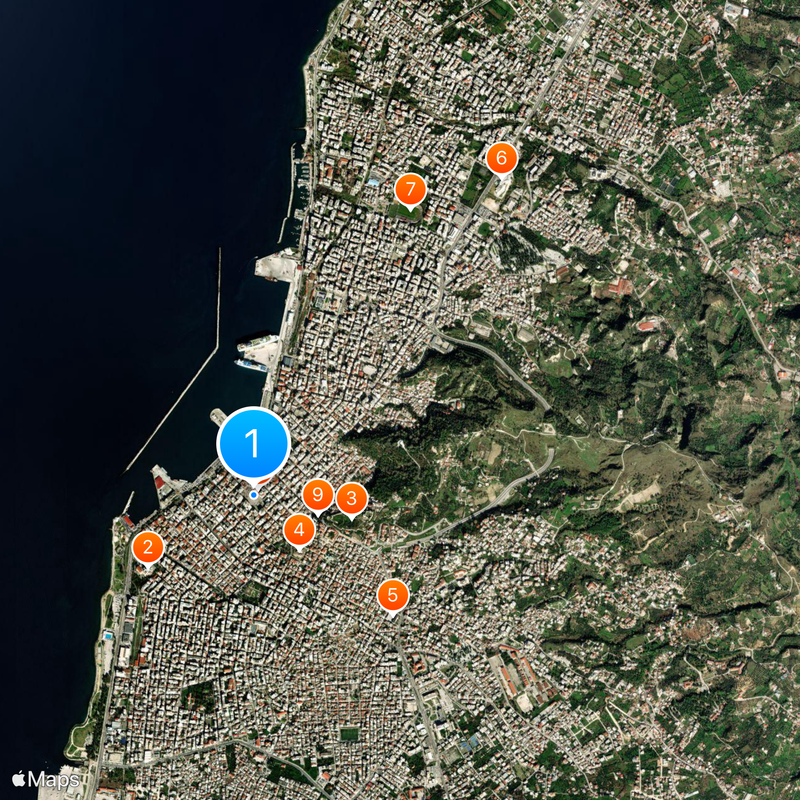Click the small blue dot below marker 1
Image resolution: width=800 pixels, height=800 pixels.
[x=253, y=494]
